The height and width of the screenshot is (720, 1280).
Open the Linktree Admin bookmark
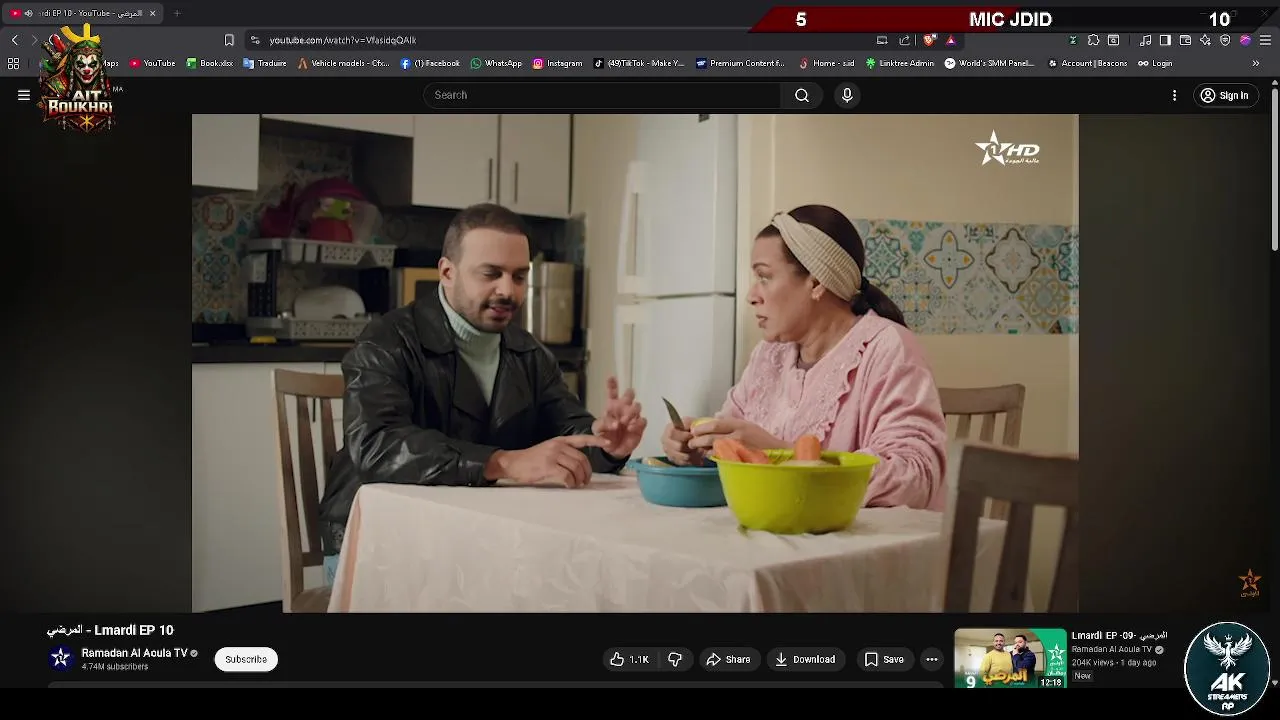pyautogui.click(x=900, y=63)
